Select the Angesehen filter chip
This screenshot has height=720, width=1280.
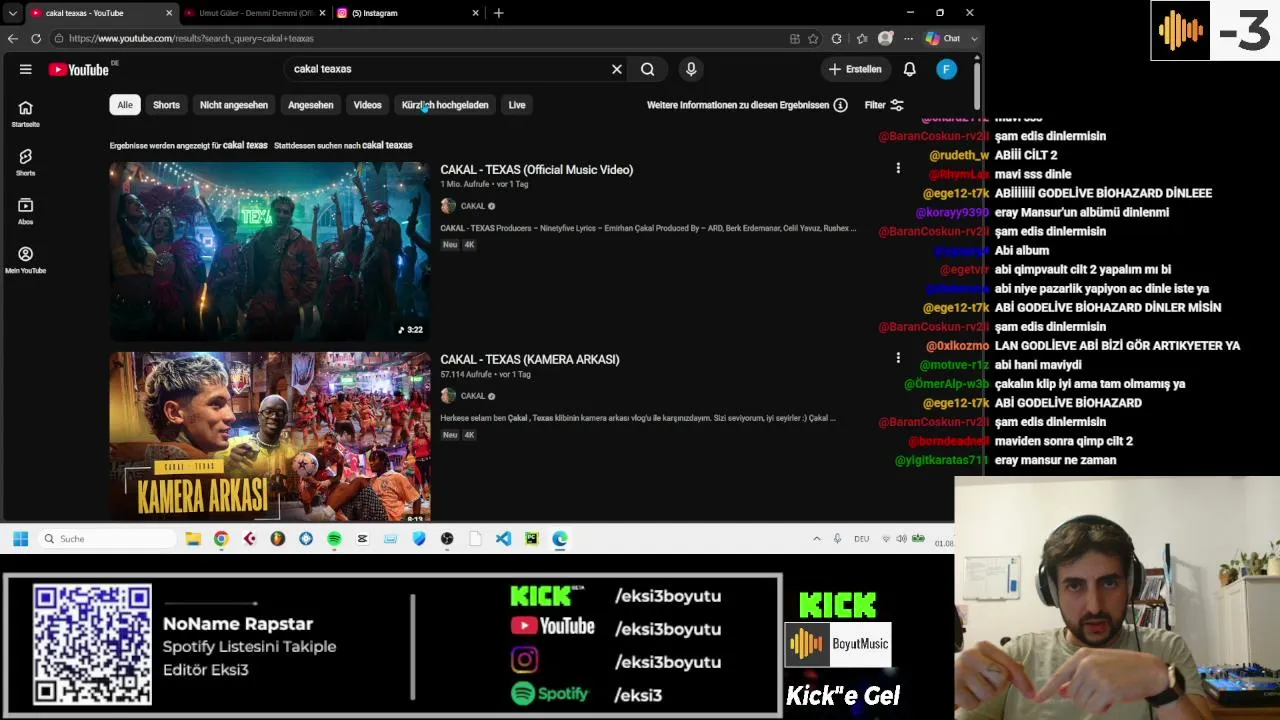tap(311, 105)
